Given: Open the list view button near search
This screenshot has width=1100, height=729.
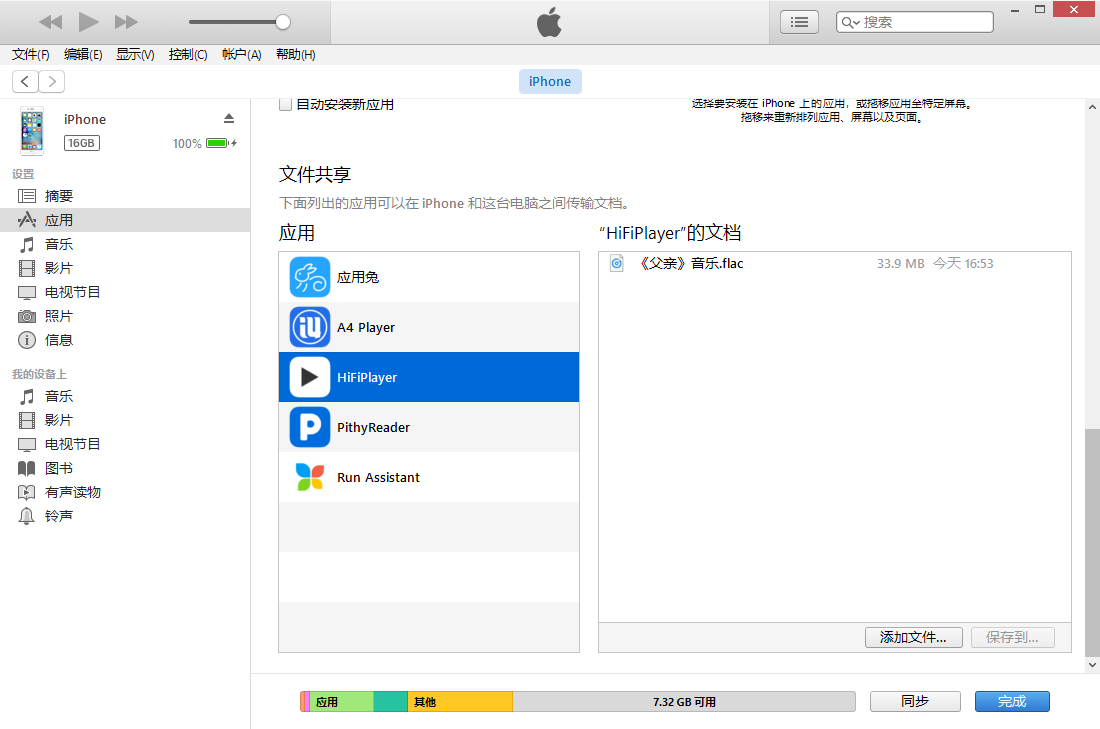Looking at the screenshot, I should click(799, 22).
